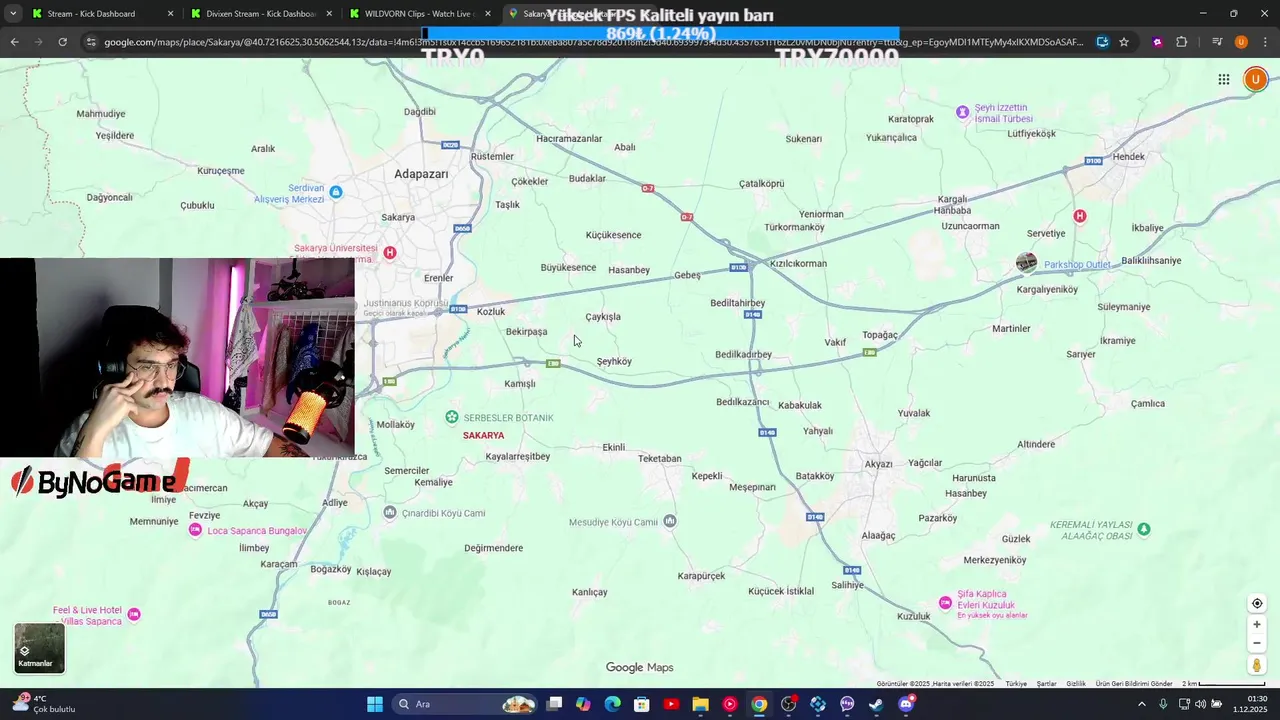Image resolution: width=1280 pixels, height=720 pixels.
Task: Zoom out the map with minus button
Action: [1257, 643]
